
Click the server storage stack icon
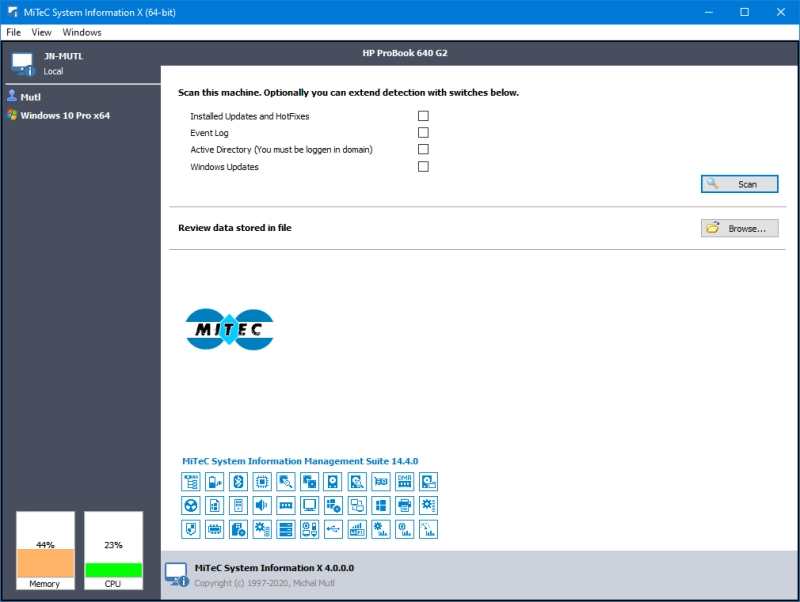coord(286,530)
